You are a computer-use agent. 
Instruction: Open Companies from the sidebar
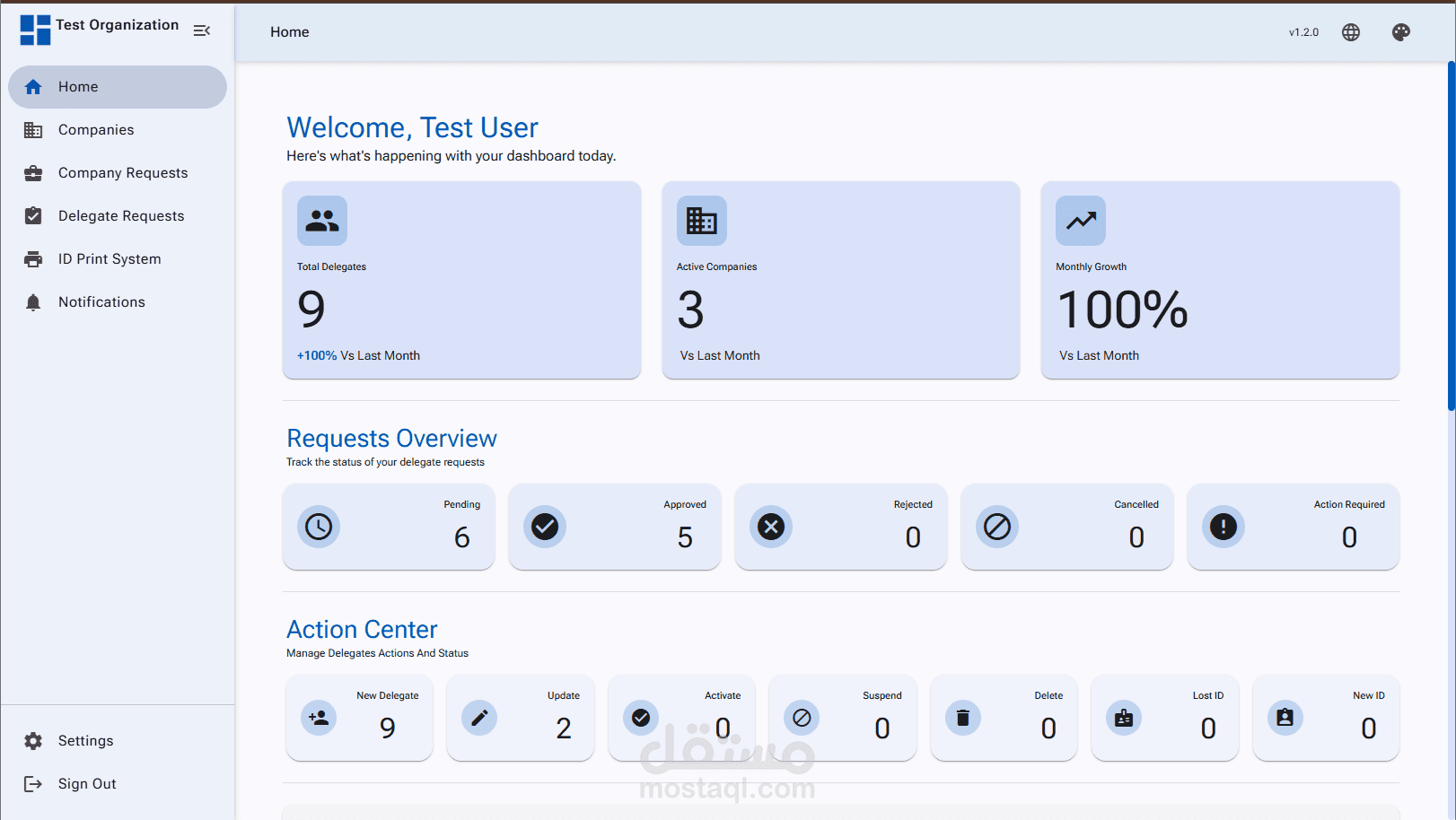(118, 130)
